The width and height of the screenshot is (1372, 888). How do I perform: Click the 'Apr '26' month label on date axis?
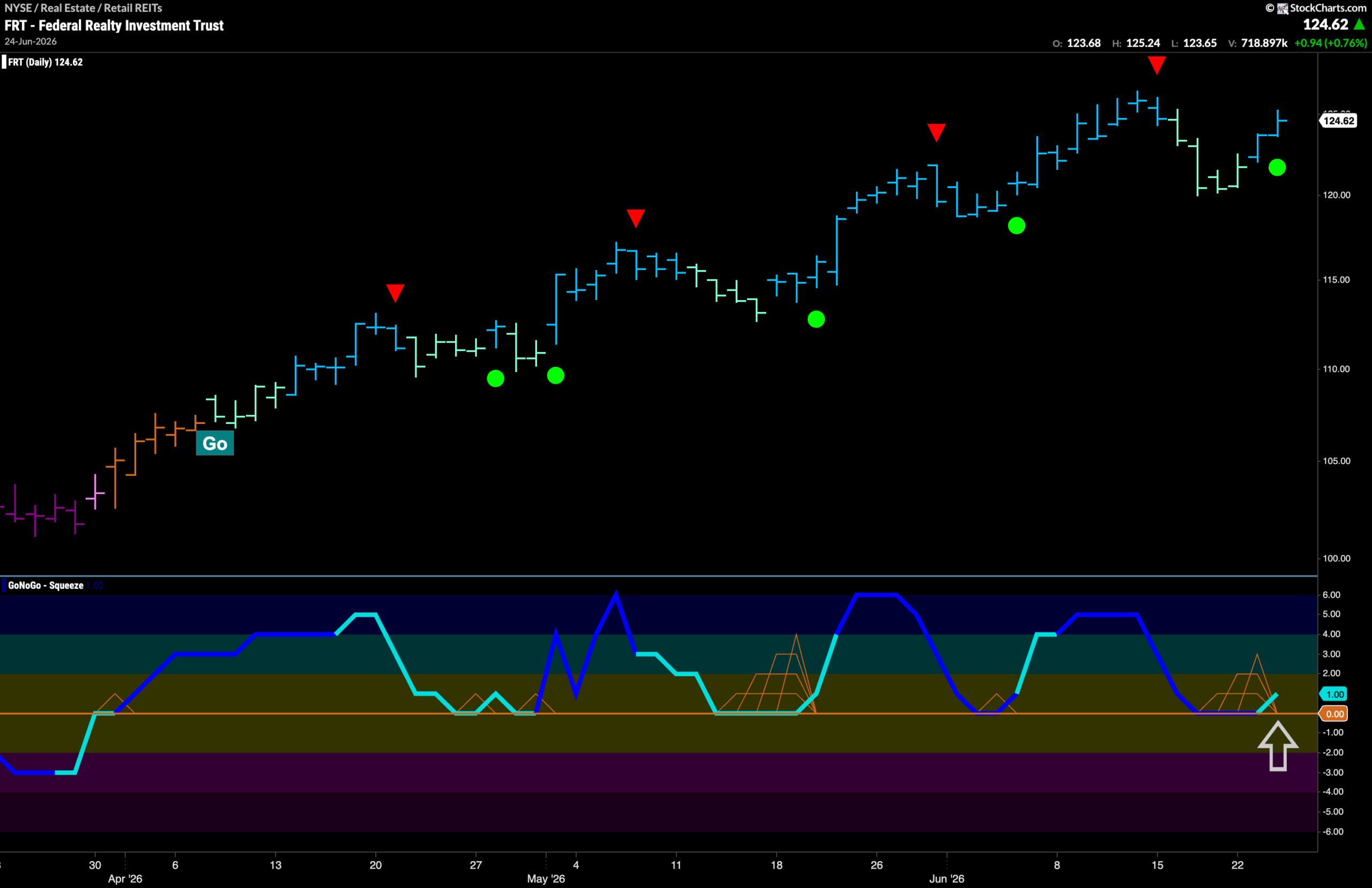click(x=125, y=879)
